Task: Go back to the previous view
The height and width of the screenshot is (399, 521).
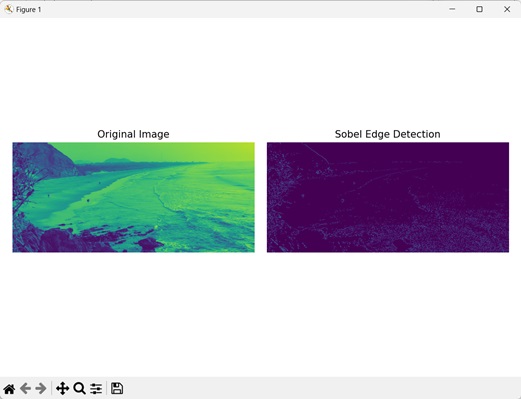Action: click(x=26, y=389)
